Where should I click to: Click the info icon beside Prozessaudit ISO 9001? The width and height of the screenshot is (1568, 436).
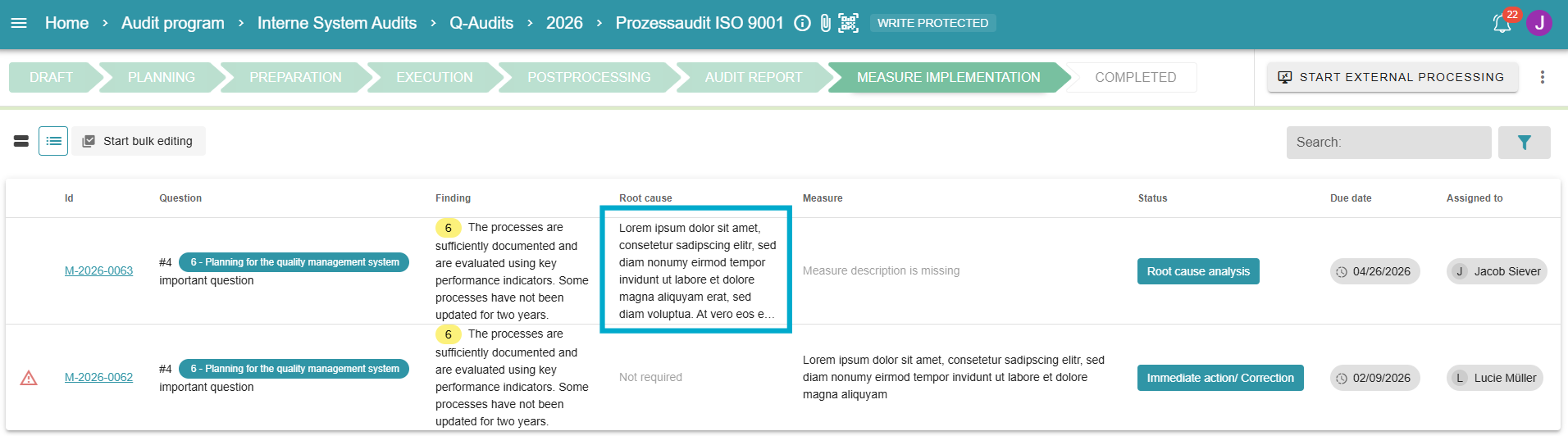802,23
